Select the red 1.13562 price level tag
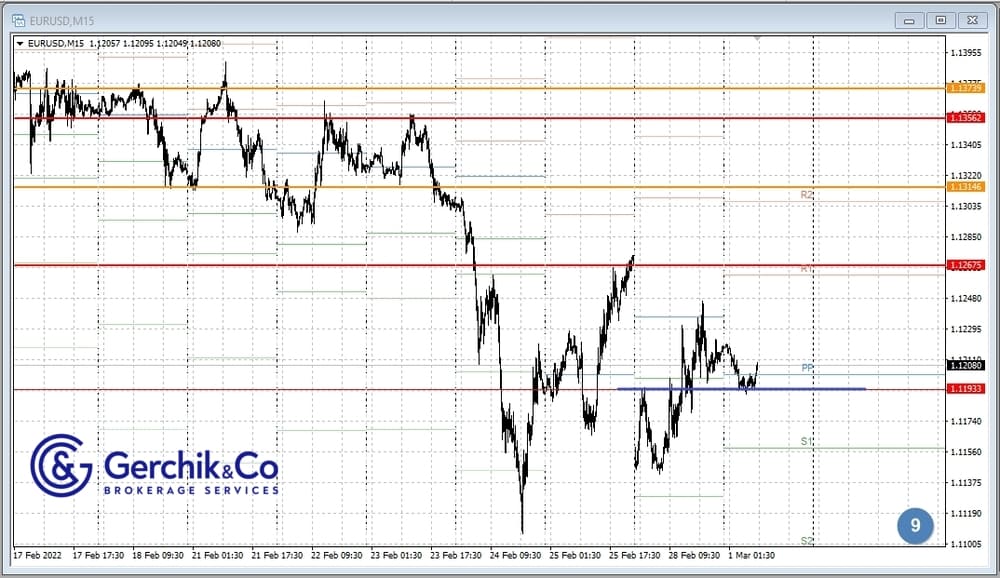The height and width of the screenshot is (578, 1000). [x=966, y=118]
